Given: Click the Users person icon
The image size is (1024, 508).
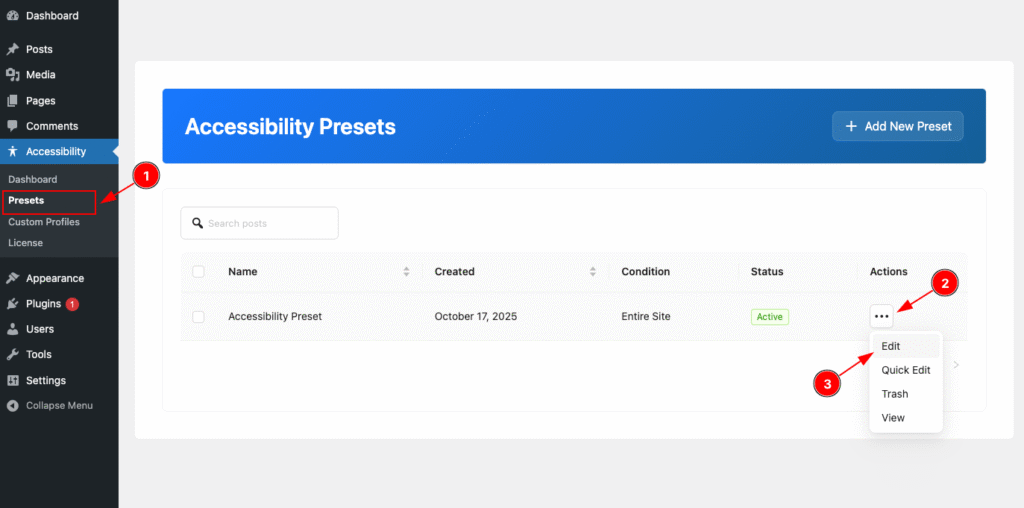Looking at the screenshot, I should pos(12,329).
